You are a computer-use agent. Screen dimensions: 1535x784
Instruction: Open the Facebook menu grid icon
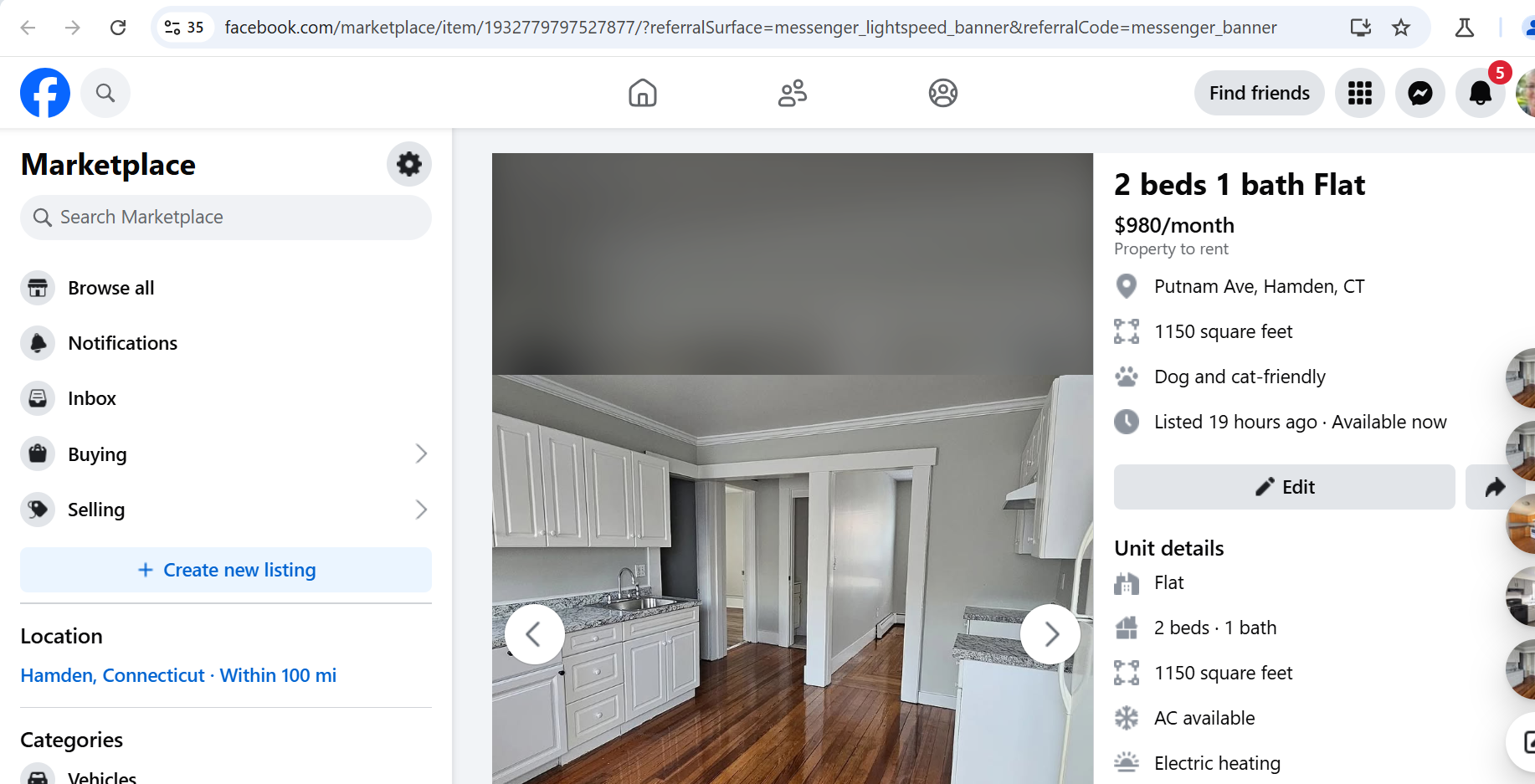click(1360, 93)
